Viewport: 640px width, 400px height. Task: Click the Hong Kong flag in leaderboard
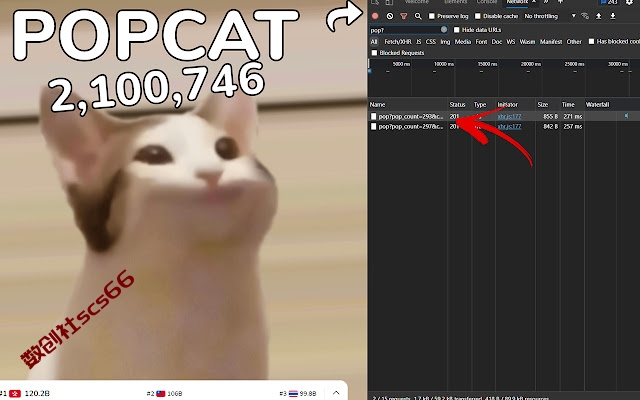[x=15, y=393]
